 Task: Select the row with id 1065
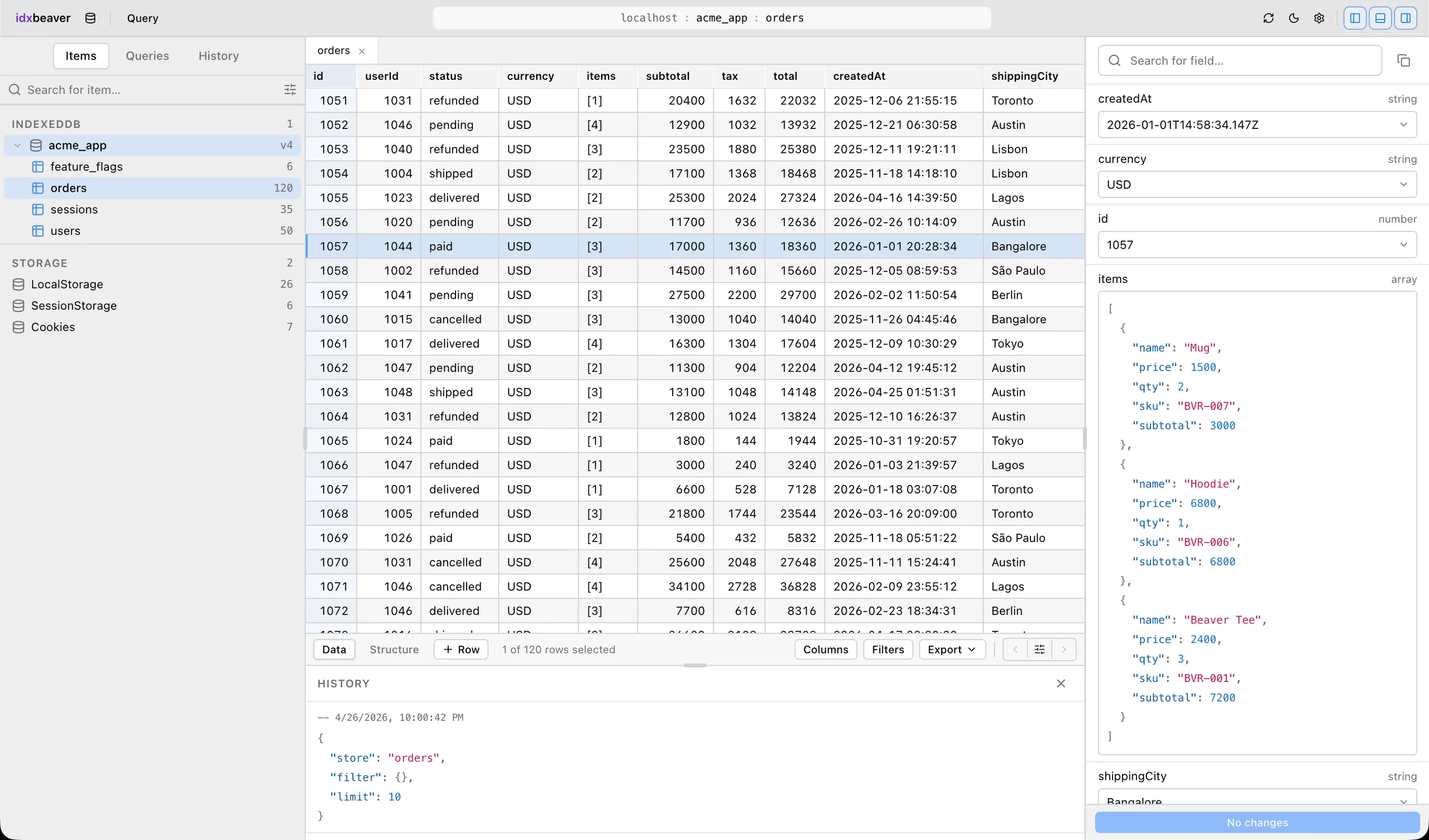coord(694,441)
